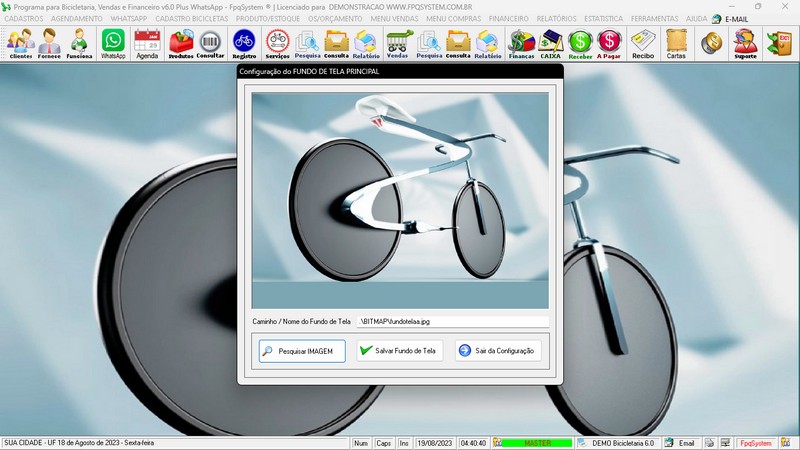Click the 04:40:40 clock in status bar
800x450 pixels.
473,443
